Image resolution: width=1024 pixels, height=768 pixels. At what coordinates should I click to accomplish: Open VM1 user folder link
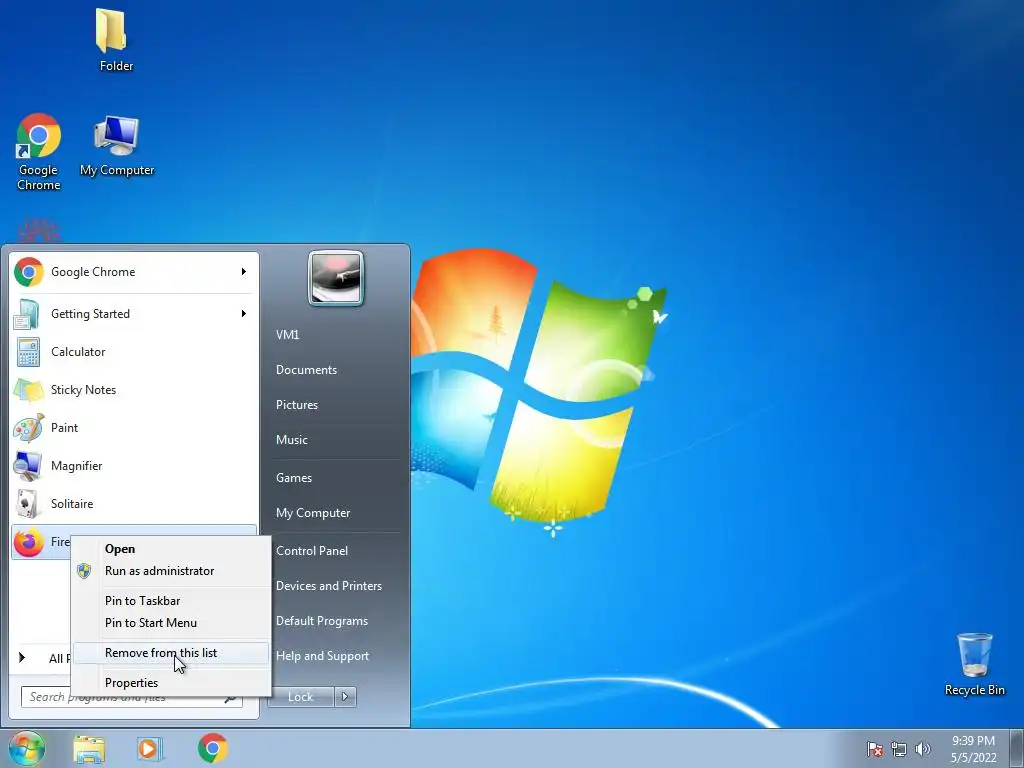pos(287,335)
